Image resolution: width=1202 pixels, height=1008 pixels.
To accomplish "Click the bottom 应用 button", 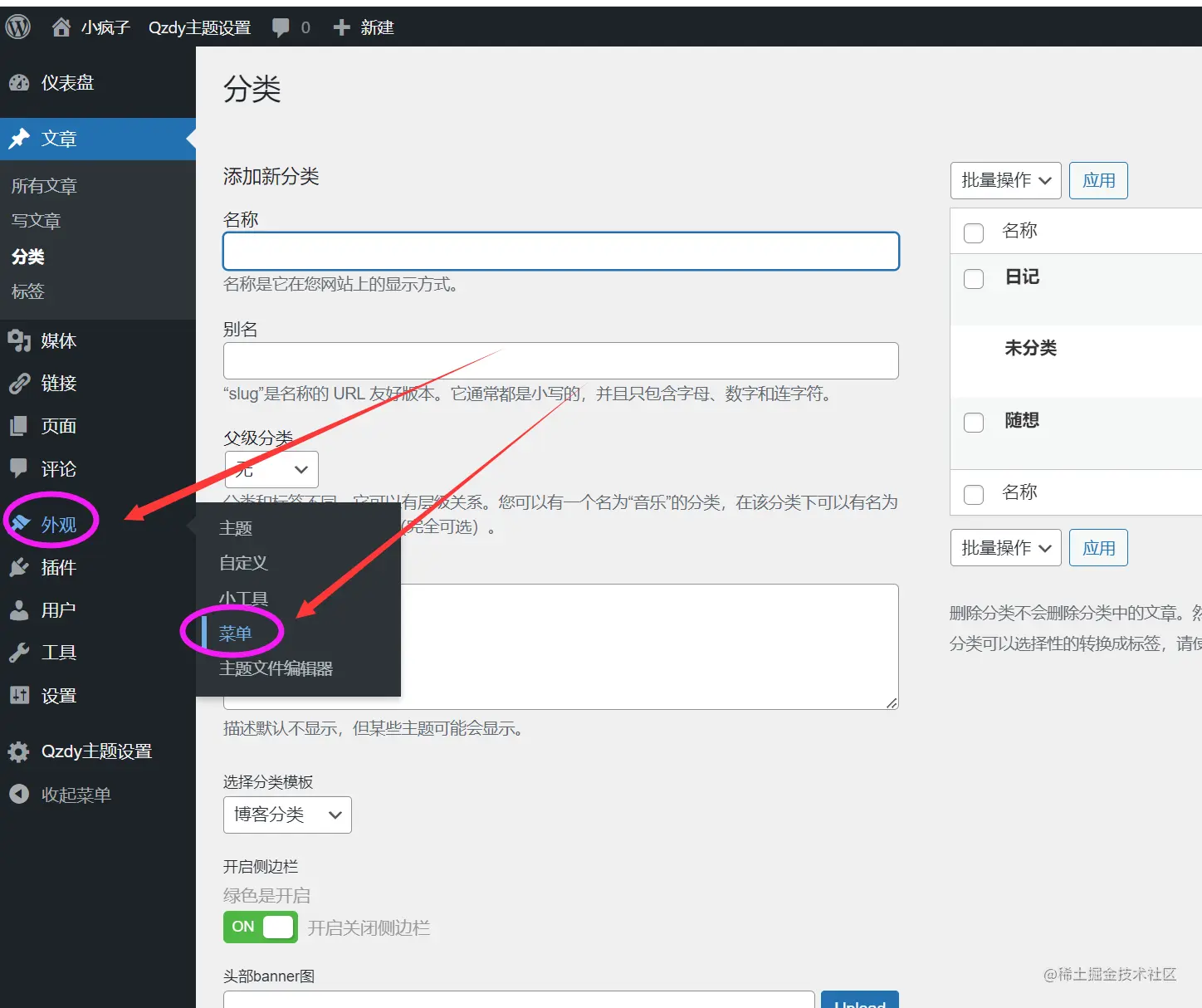I will click(x=1098, y=548).
